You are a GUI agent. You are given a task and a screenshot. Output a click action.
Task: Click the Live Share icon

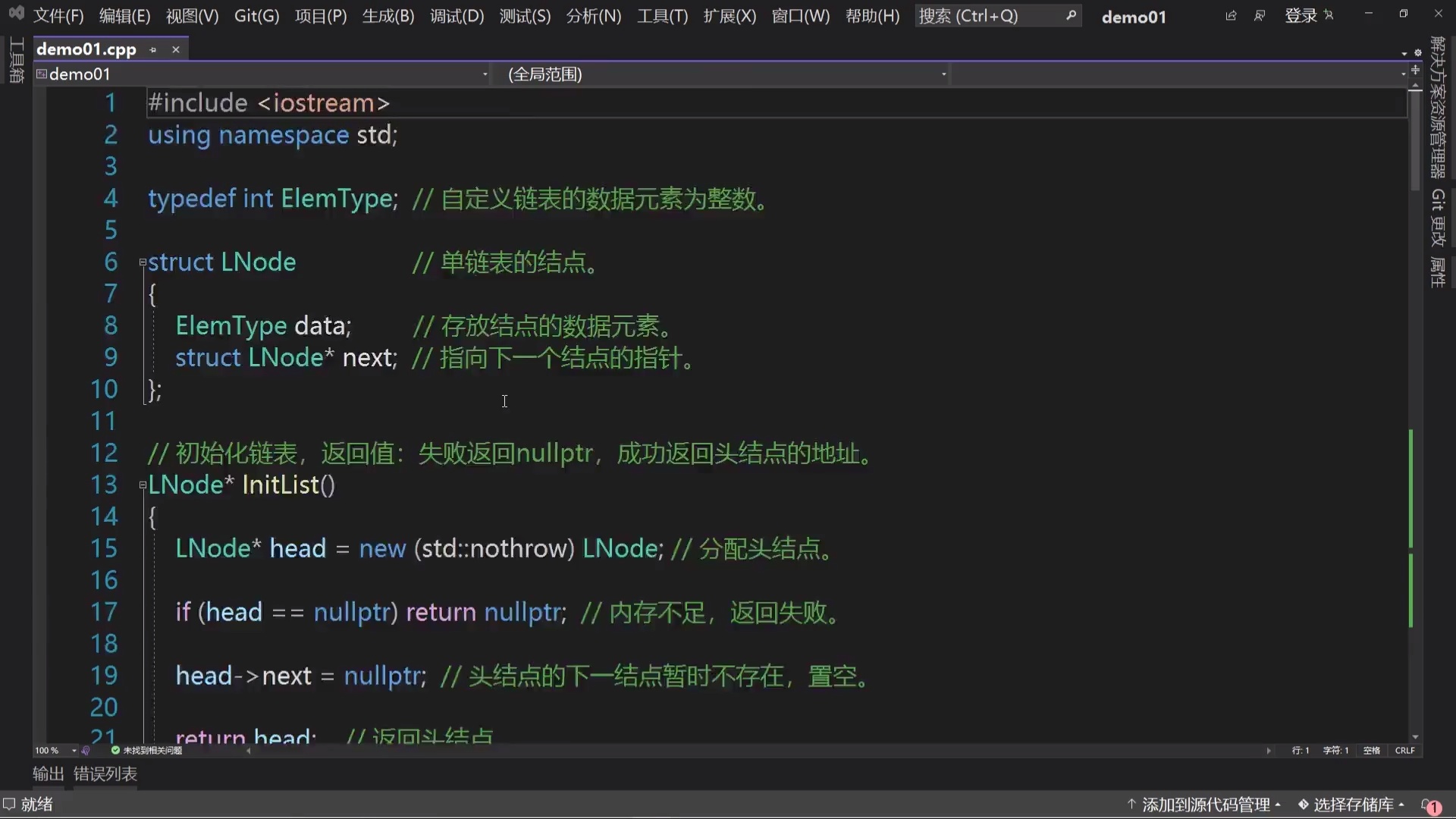point(1231,15)
